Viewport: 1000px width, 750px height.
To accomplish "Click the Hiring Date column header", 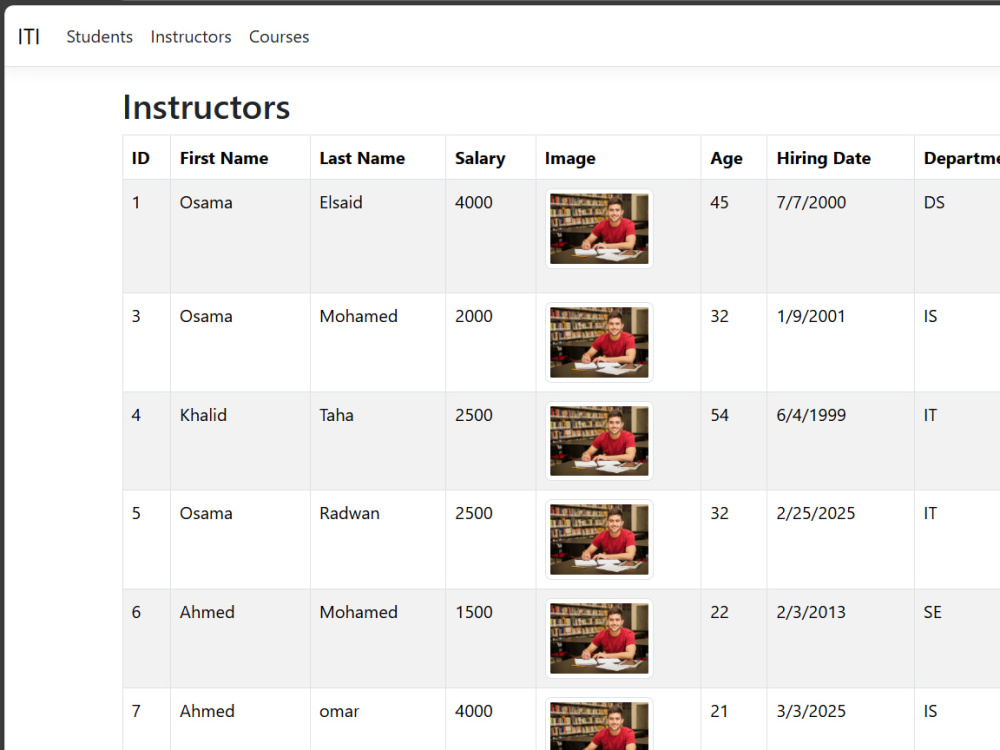I will point(823,158).
